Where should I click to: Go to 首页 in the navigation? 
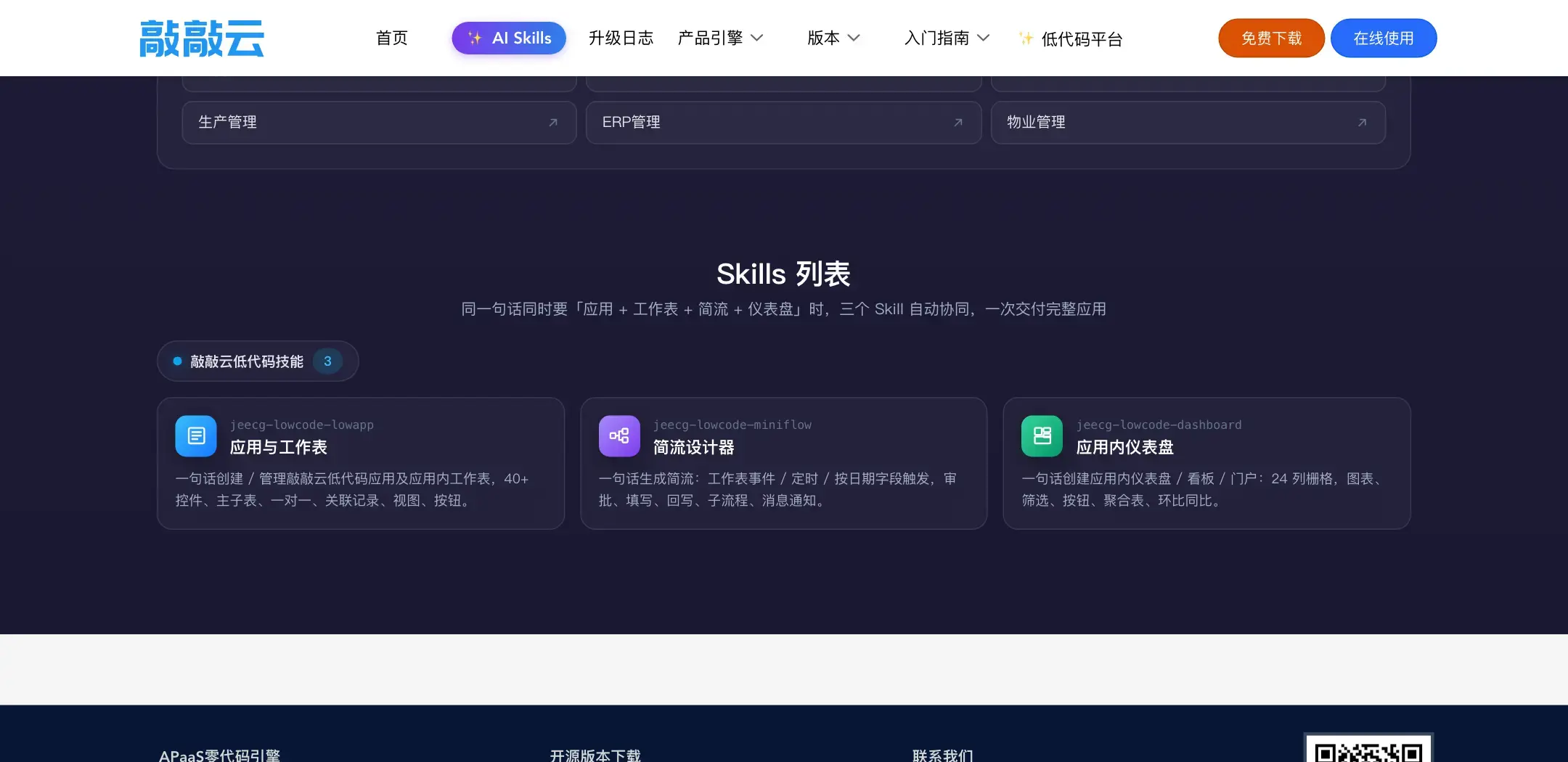pyautogui.click(x=392, y=38)
